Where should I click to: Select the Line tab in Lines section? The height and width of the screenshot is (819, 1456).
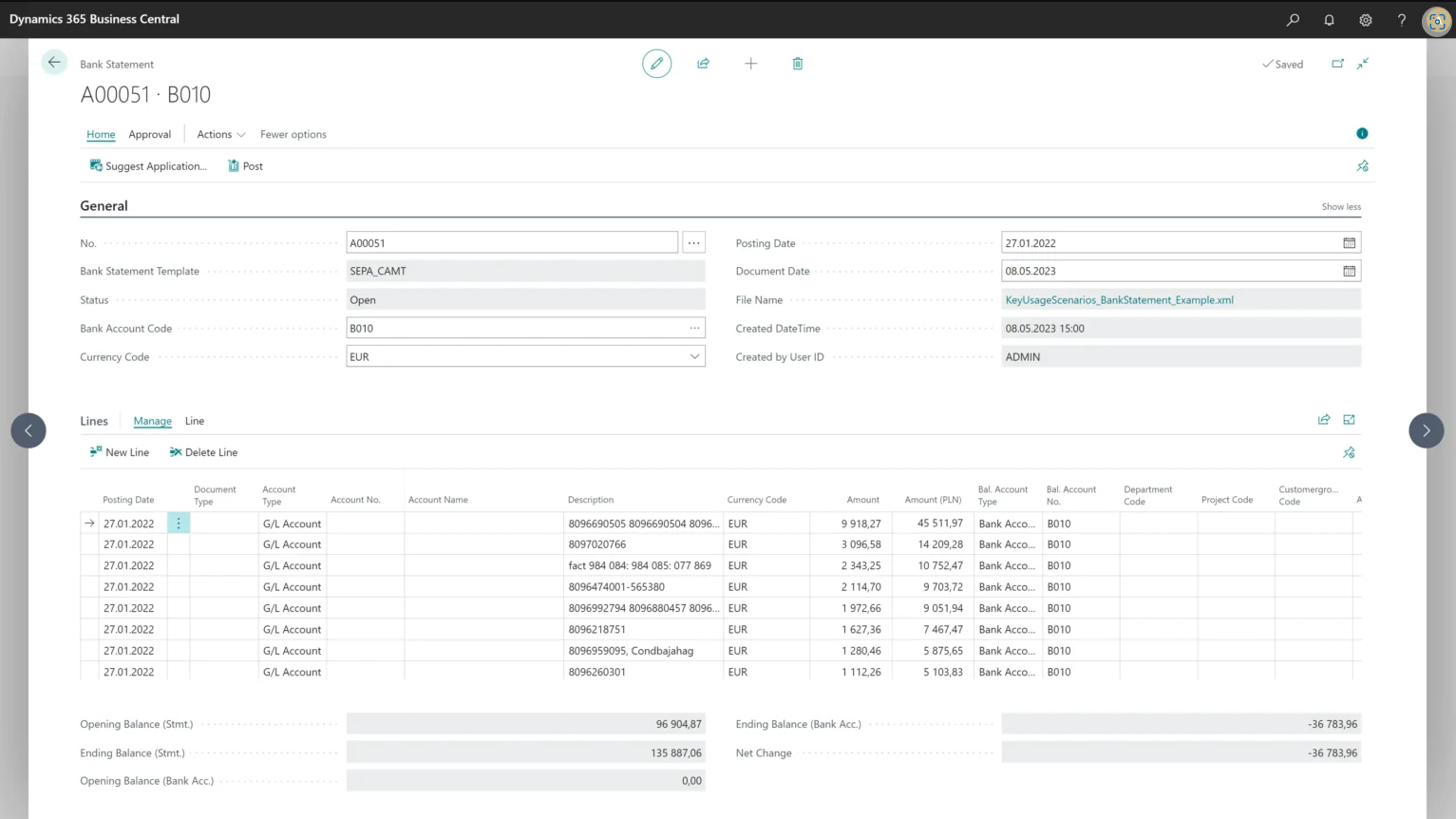coord(195,421)
